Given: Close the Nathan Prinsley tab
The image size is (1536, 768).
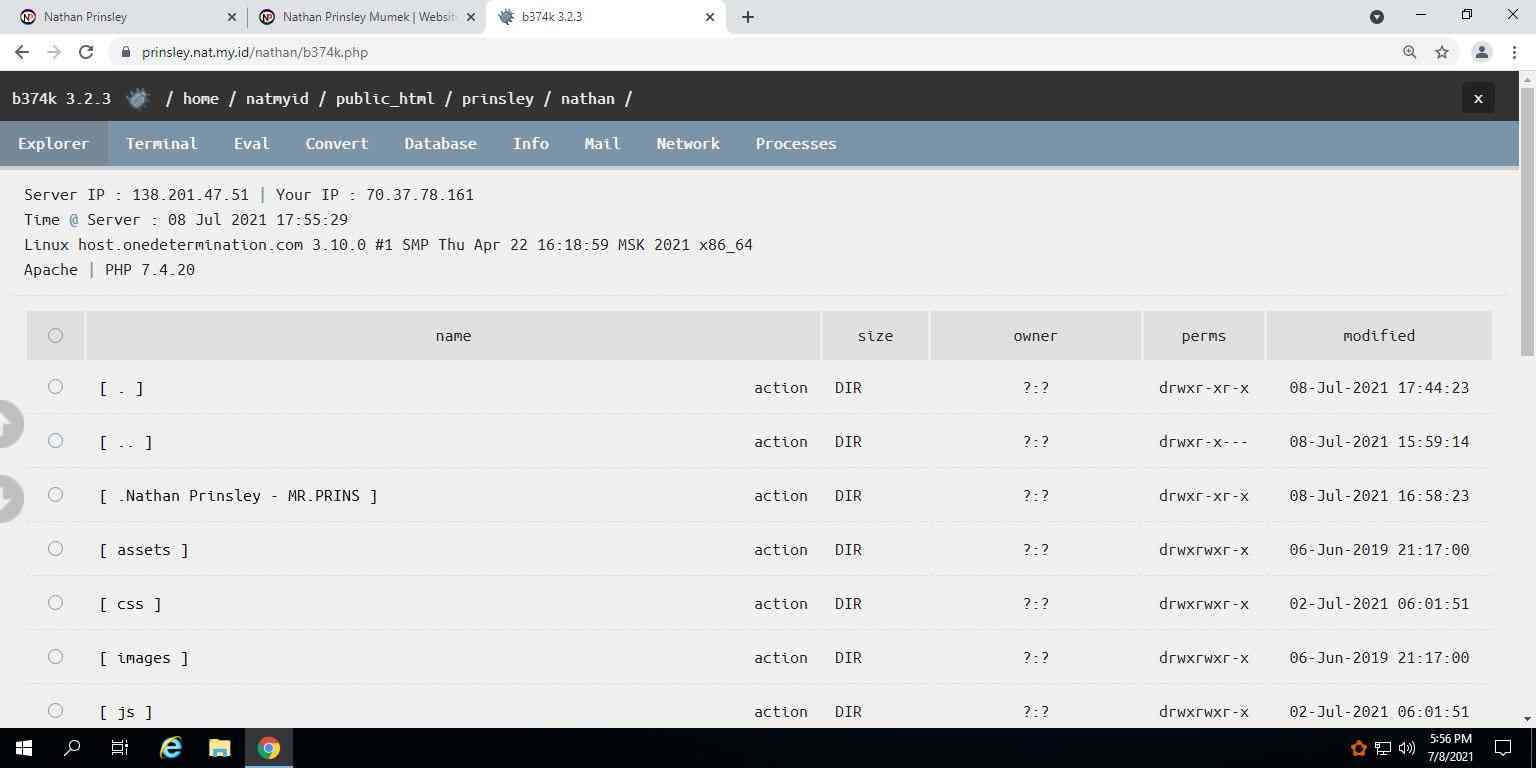Looking at the screenshot, I should click(x=231, y=17).
